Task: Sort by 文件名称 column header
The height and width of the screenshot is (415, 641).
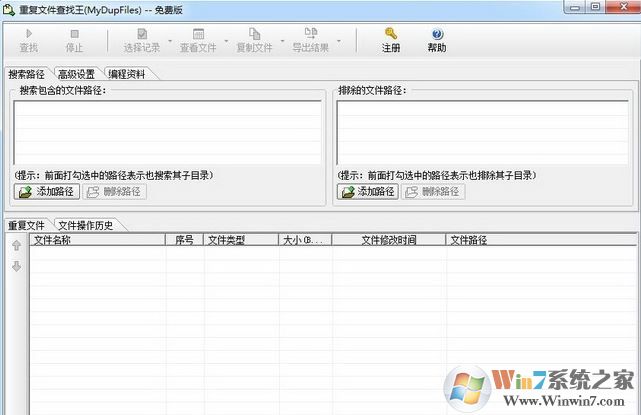Action: coord(97,240)
